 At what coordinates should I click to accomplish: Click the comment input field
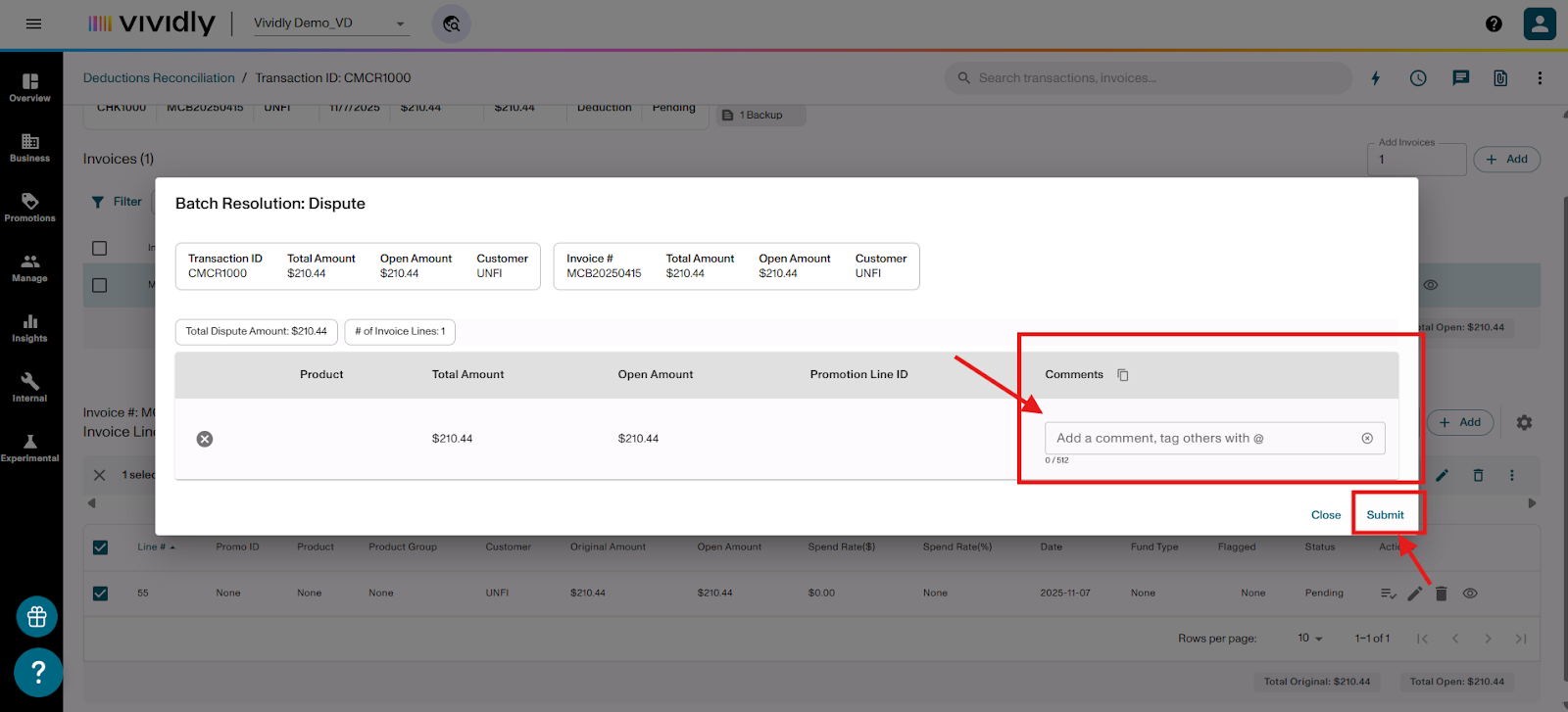click(x=1200, y=439)
